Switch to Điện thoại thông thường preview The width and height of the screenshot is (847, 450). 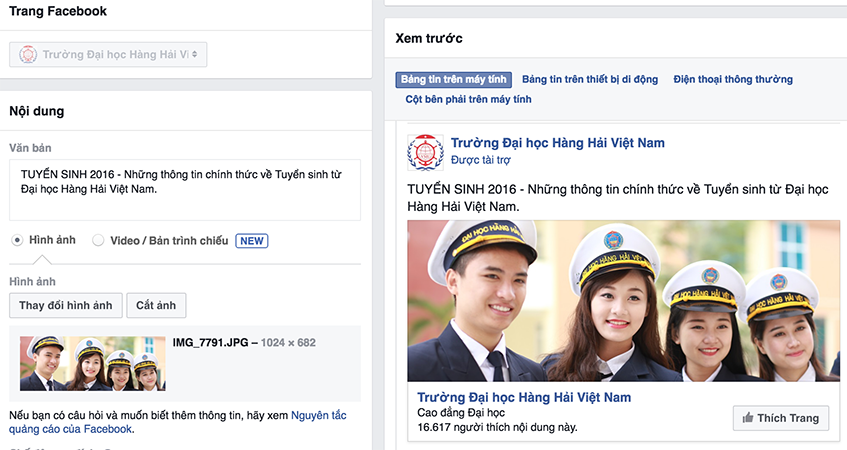coord(733,79)
